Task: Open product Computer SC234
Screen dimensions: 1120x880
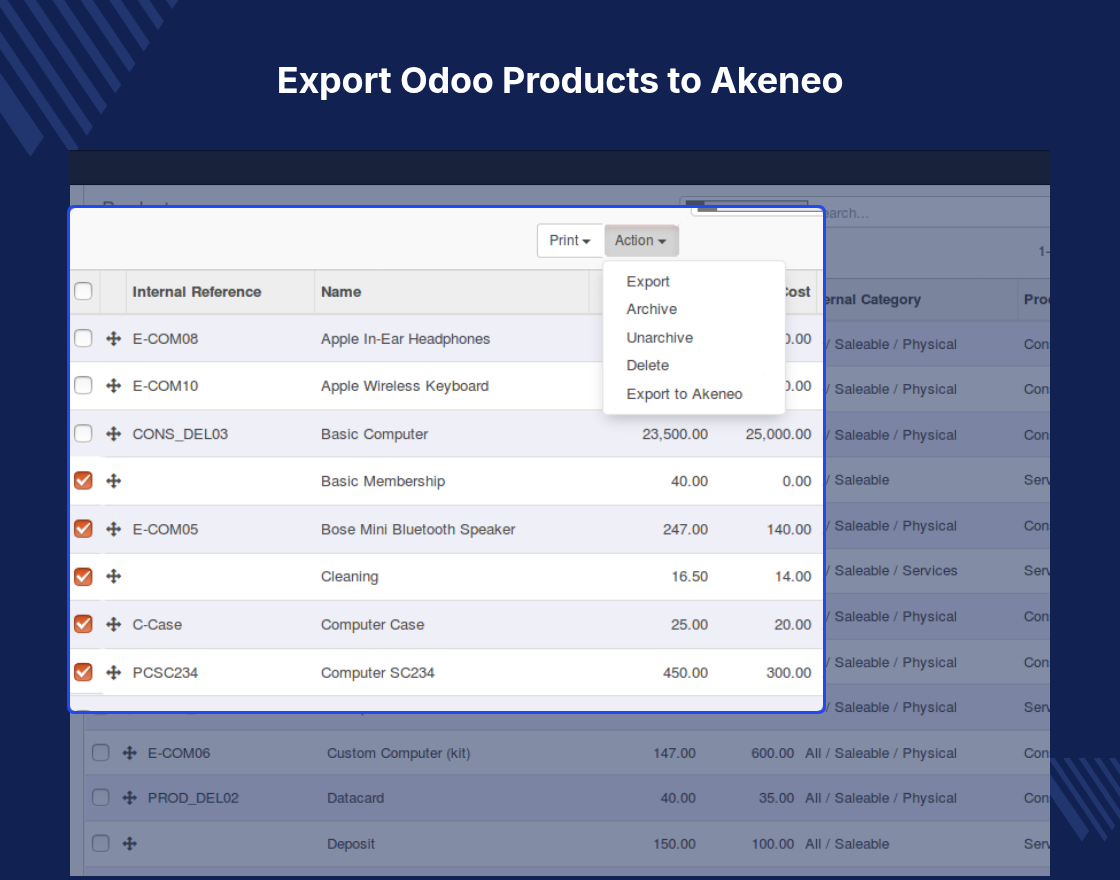Action: point(377,673)
